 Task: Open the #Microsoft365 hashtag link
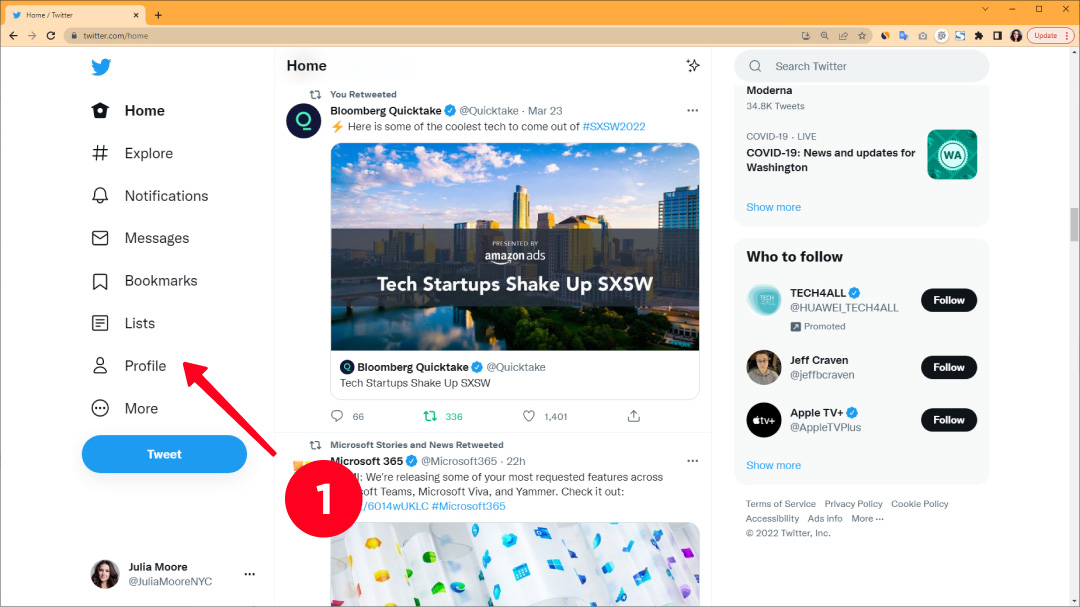468,506
